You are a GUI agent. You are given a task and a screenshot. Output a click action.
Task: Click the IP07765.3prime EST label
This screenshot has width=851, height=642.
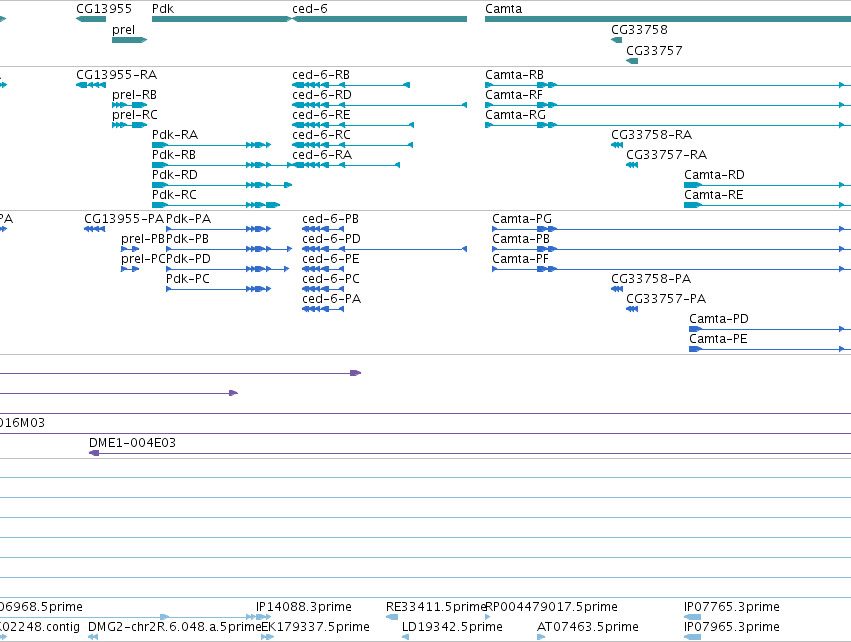[732, 607]
